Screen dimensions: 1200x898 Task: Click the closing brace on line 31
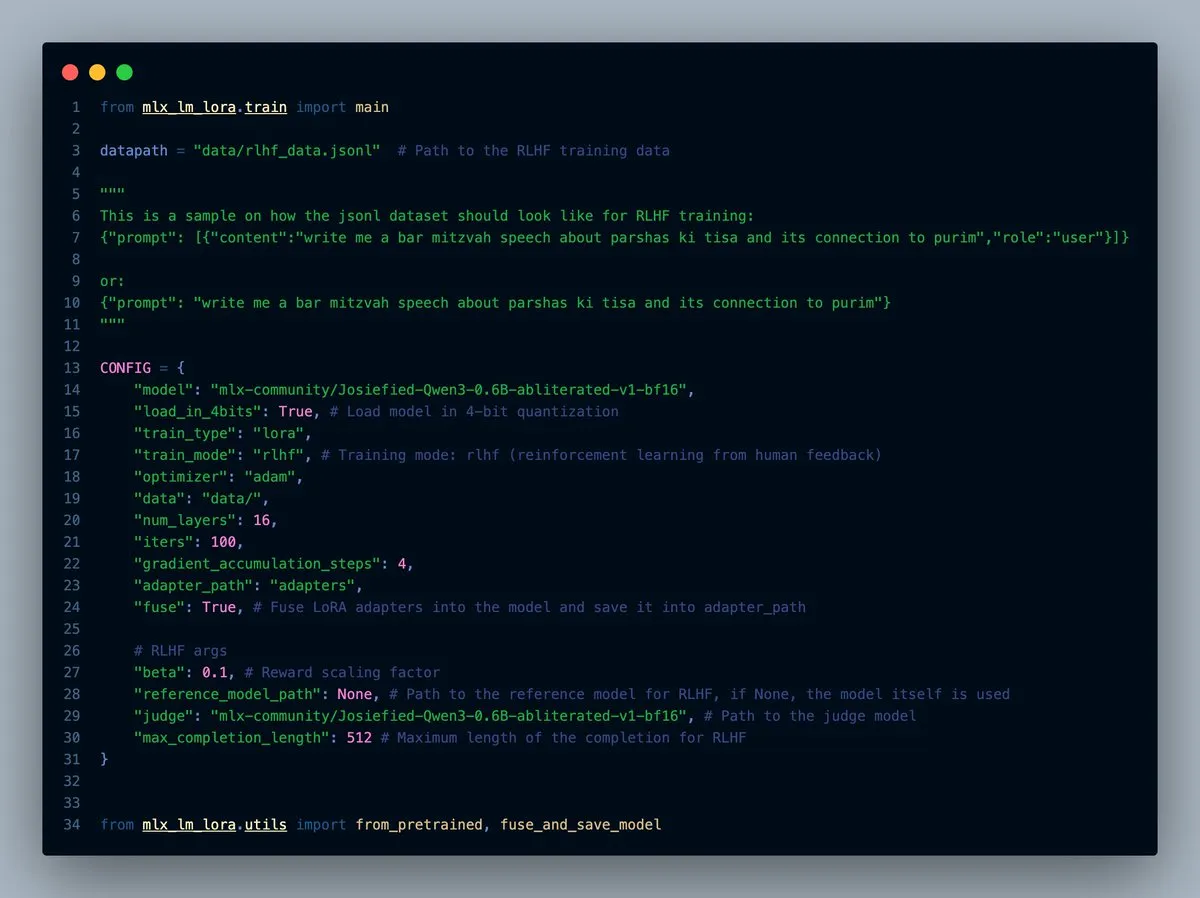tap(104, 759)
